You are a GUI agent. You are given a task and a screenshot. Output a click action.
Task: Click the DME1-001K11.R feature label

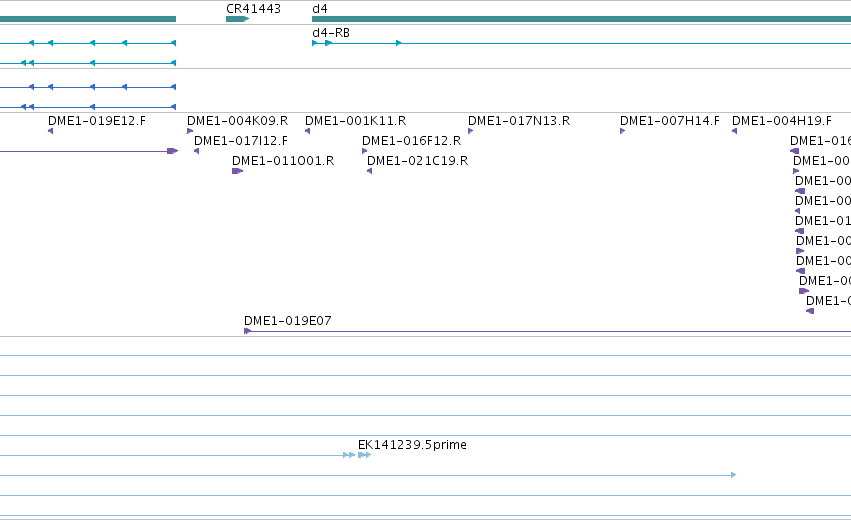tap(355, 121)
